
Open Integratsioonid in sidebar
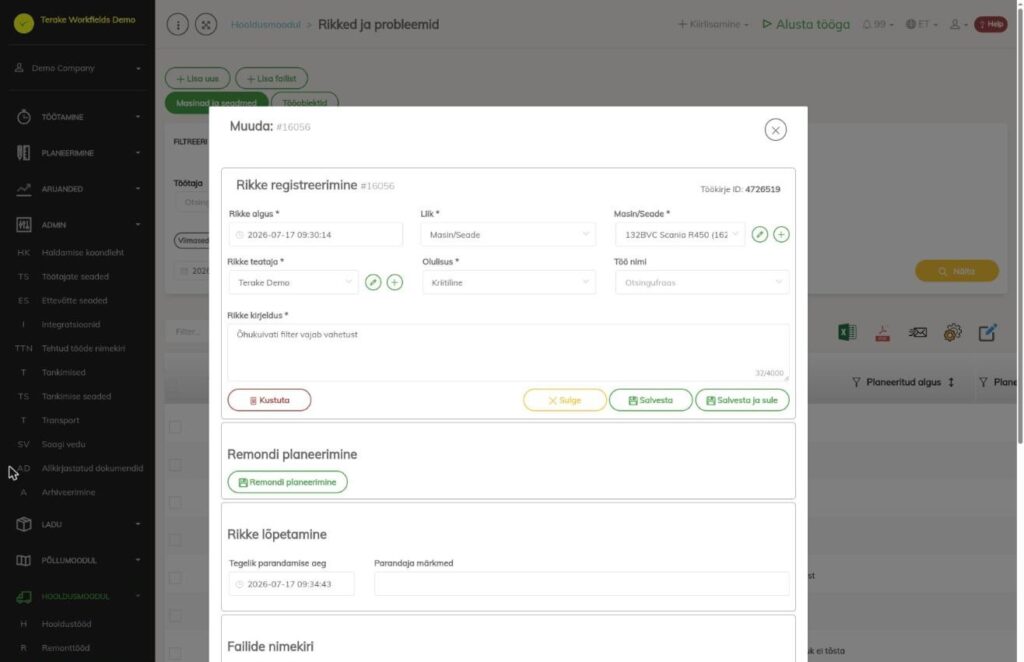point(71,324)
